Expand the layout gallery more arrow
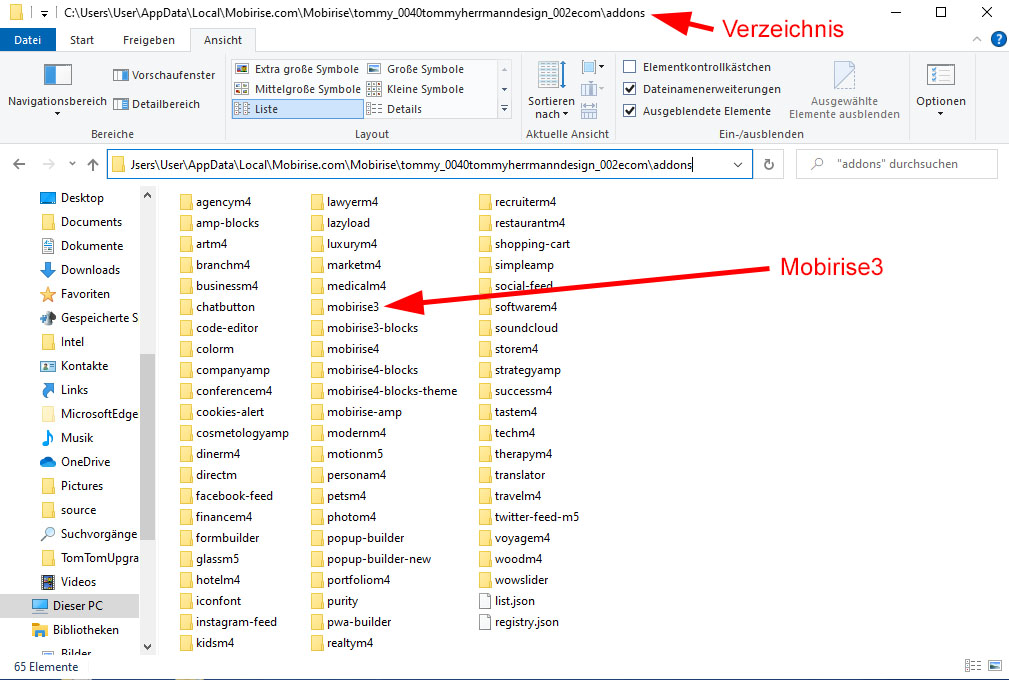Screen dimensions: 1009x680 (x=504, y=109)
